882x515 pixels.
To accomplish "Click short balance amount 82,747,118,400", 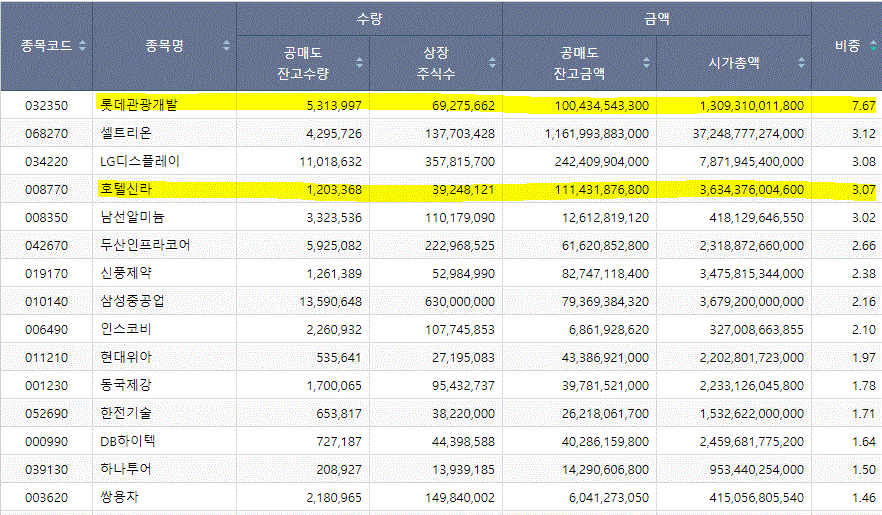I will (x=605, y=274).
